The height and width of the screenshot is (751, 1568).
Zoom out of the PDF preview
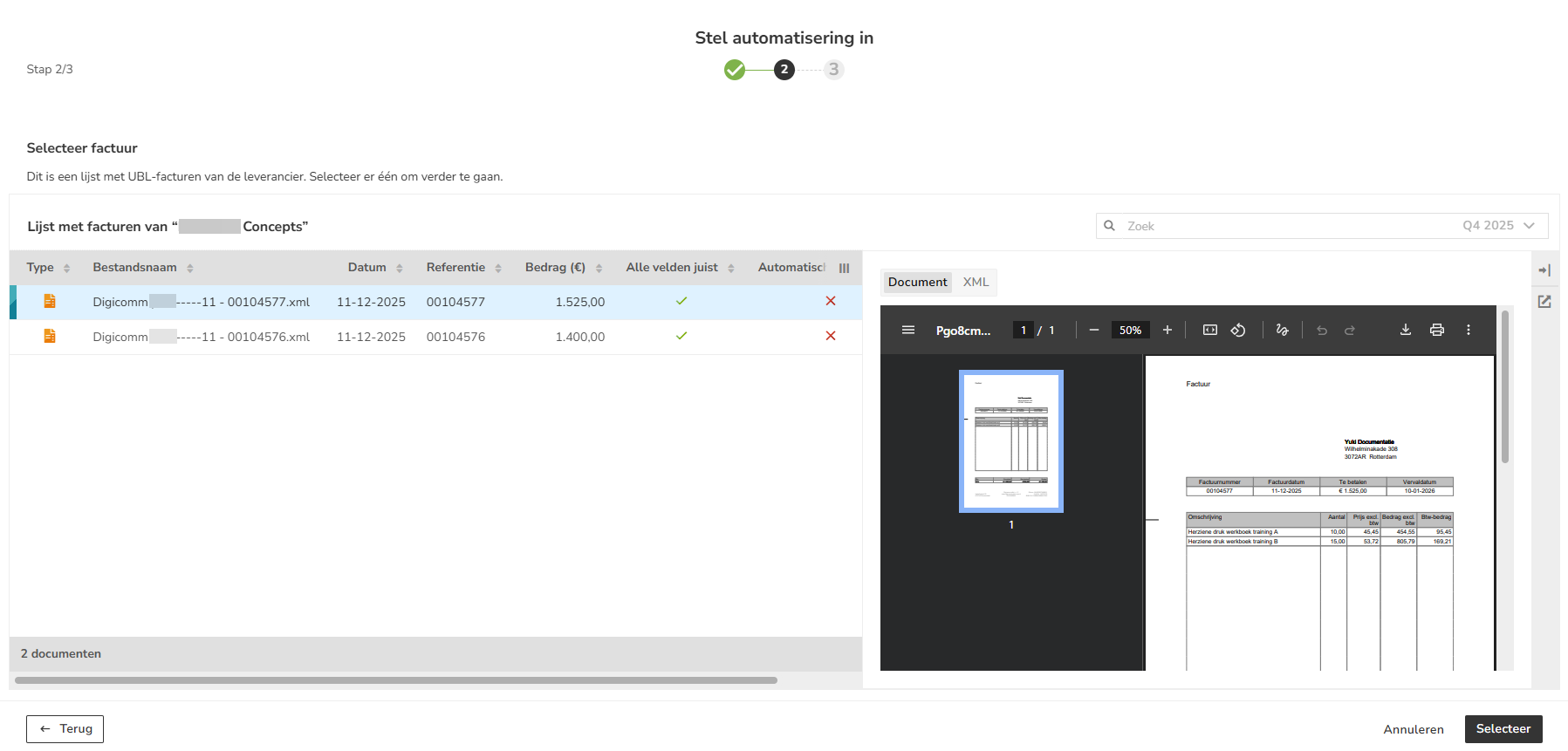click(x=1093, y=330)
